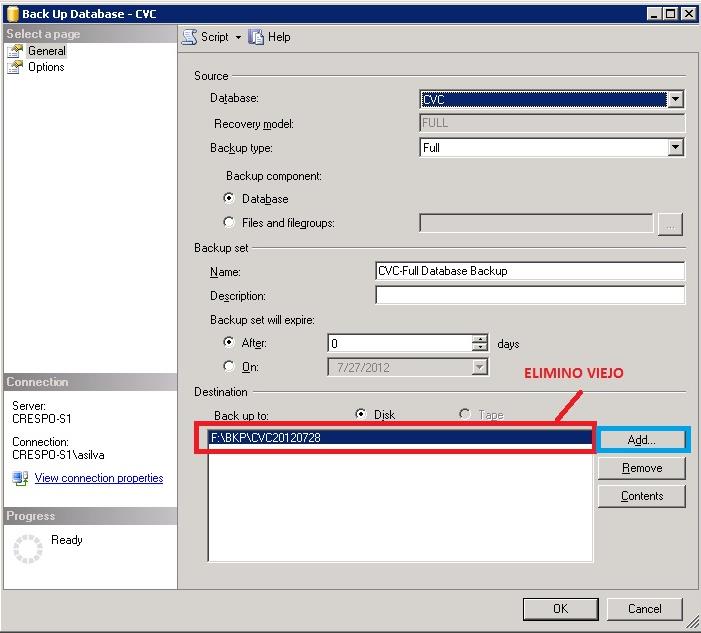Increase the expire days spinner

coord(480,339)
